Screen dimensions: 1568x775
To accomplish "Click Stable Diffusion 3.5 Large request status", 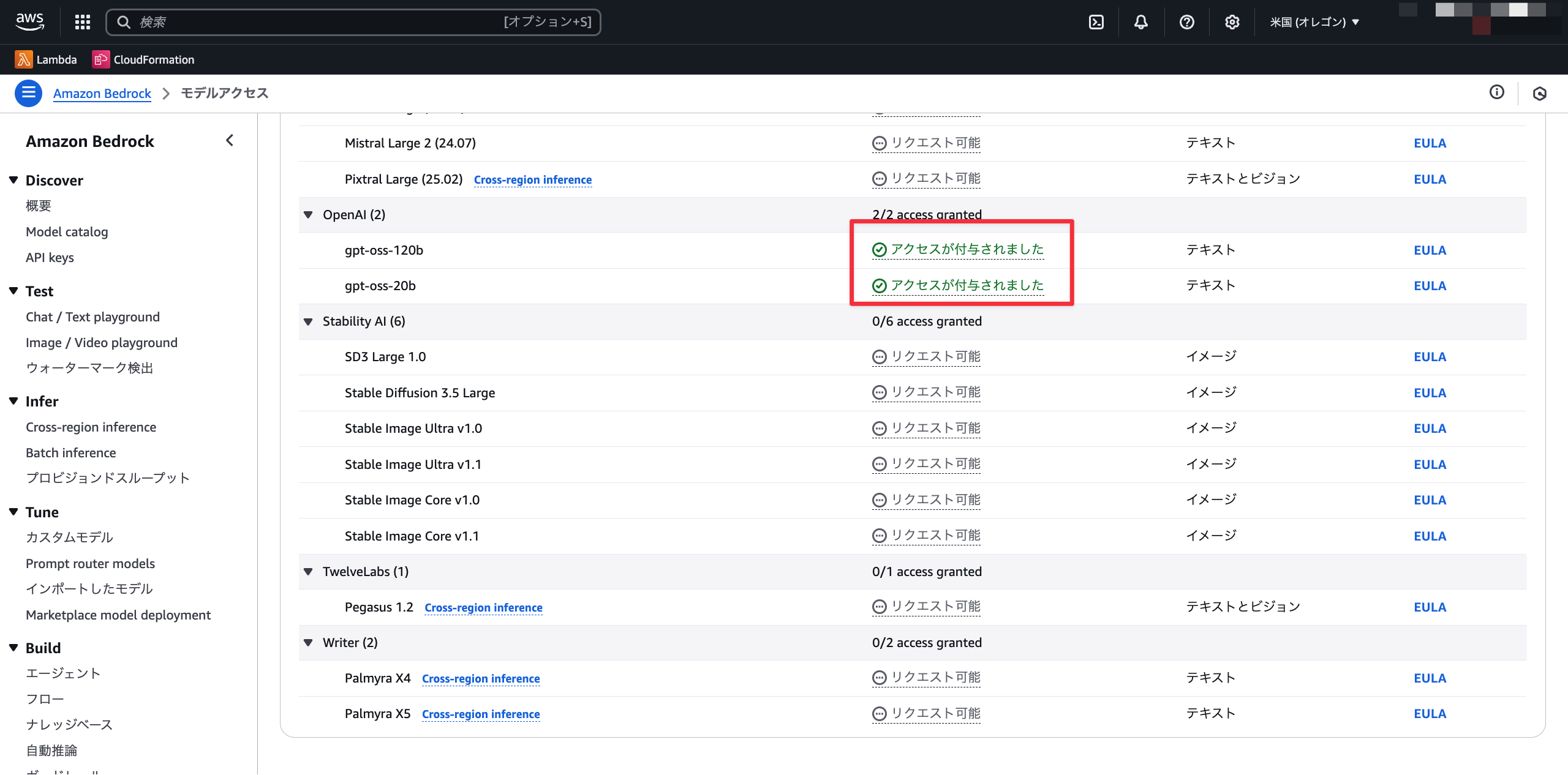I will point(926,392).
